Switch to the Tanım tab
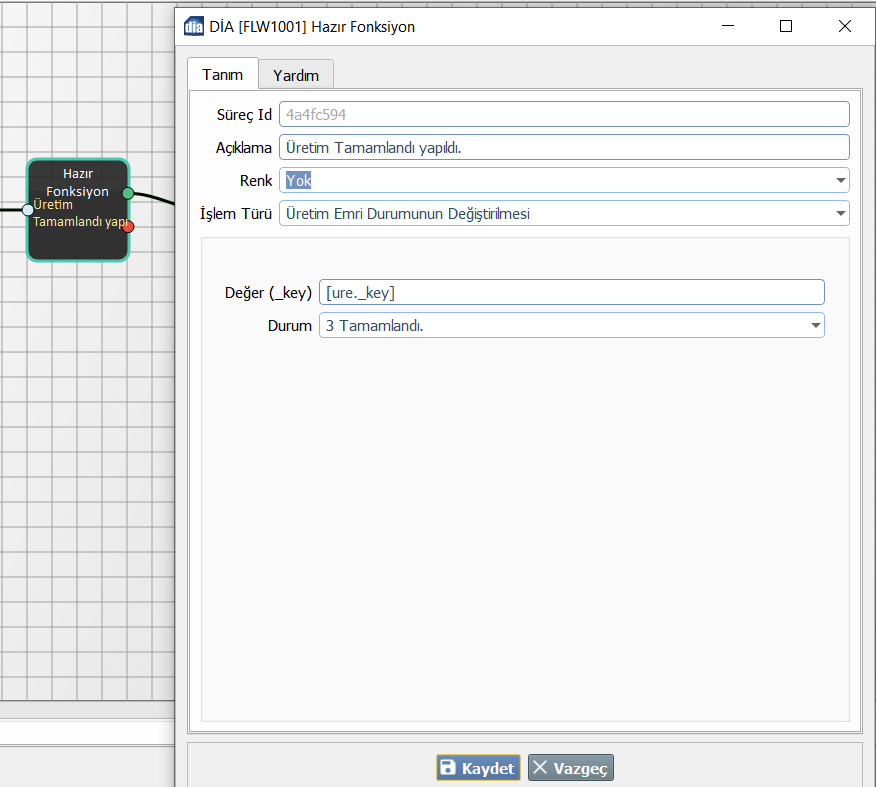This screenshot has width=876, height=787. click(x=222, y=75)
